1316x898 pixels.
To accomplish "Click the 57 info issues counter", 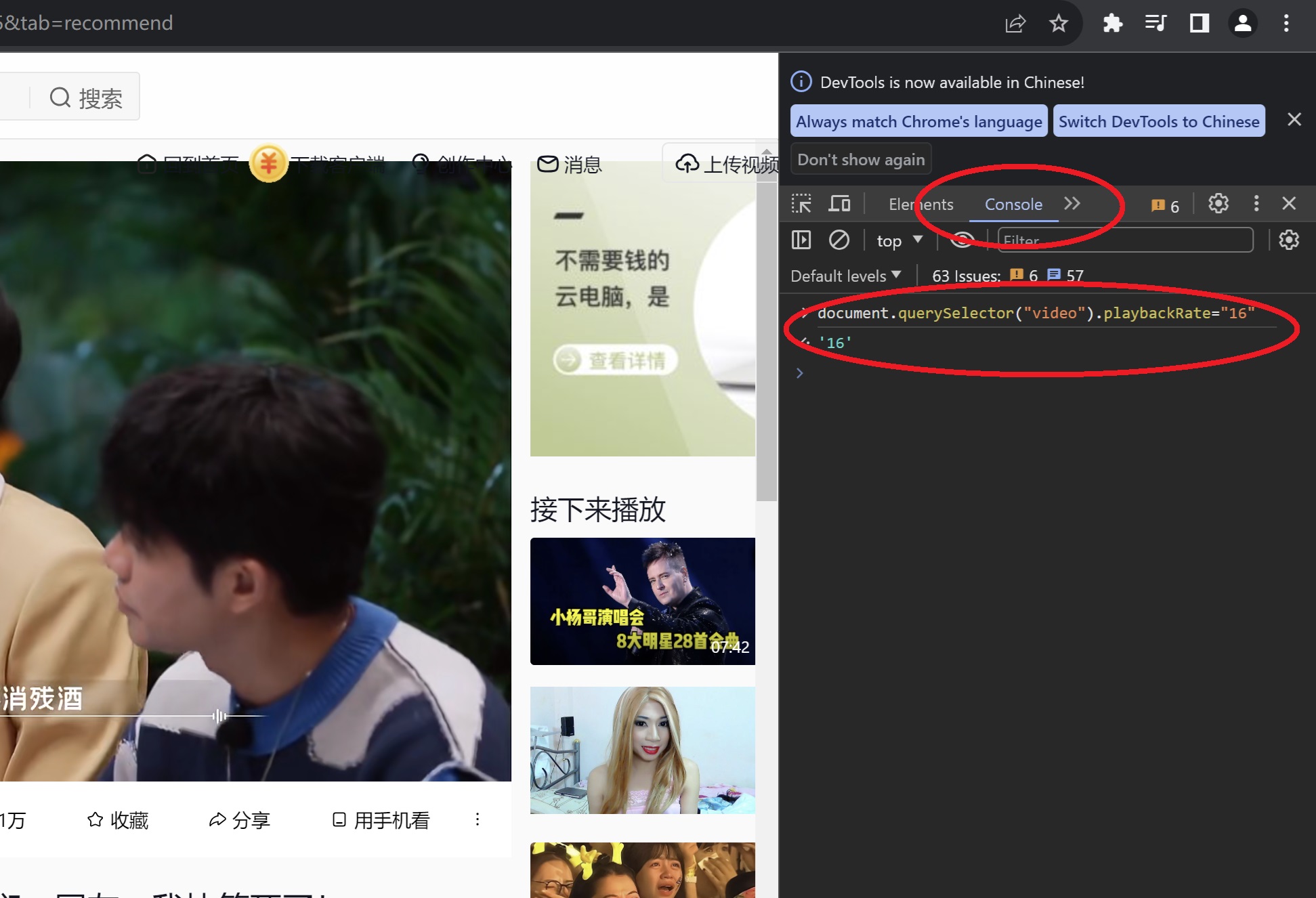I will pos(1066,276).
